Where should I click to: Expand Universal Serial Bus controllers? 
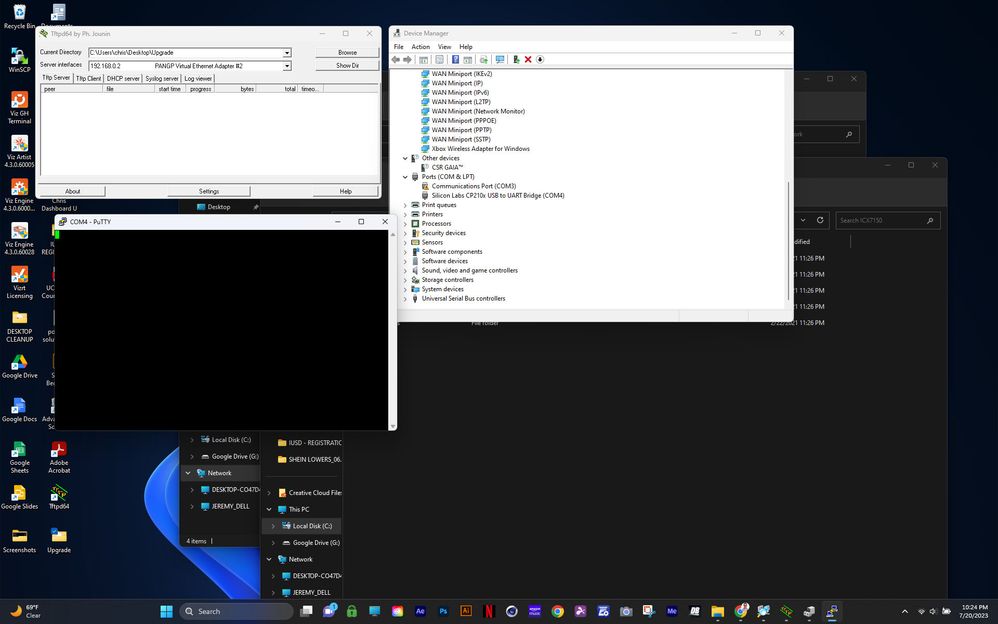coord(404,298)
